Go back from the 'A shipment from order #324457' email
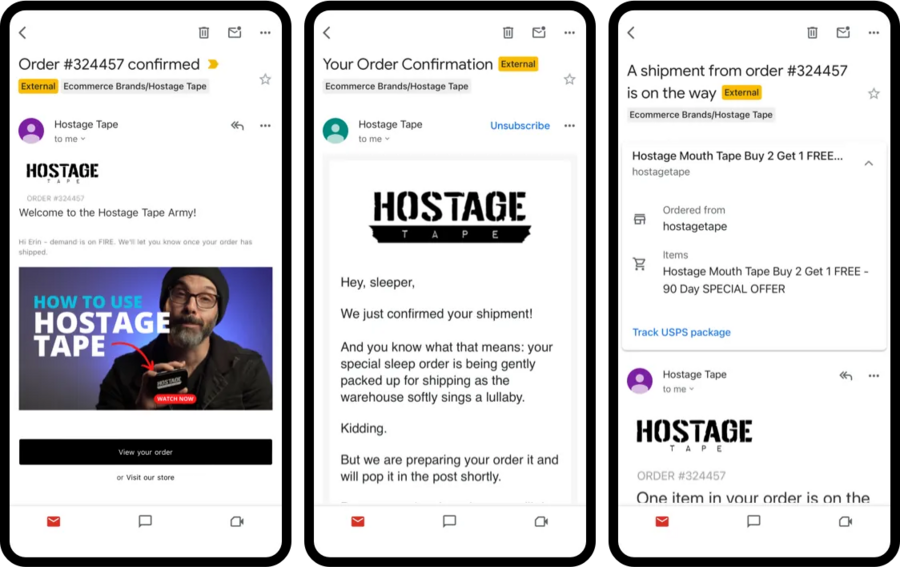Viewport: 900px width, 567px height. pos(631,33)
